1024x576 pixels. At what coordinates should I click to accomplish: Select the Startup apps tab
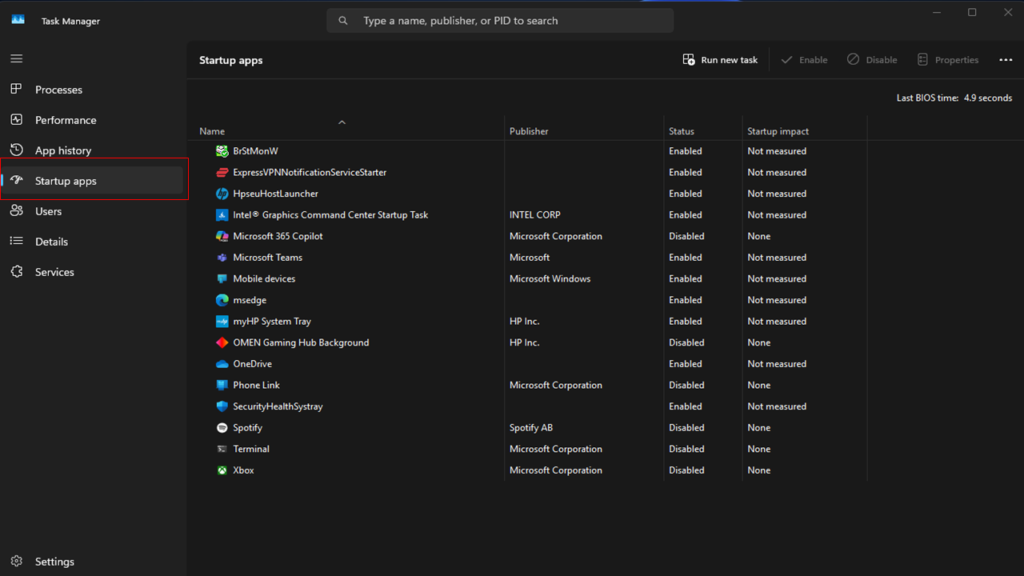[x=93, y=181]
